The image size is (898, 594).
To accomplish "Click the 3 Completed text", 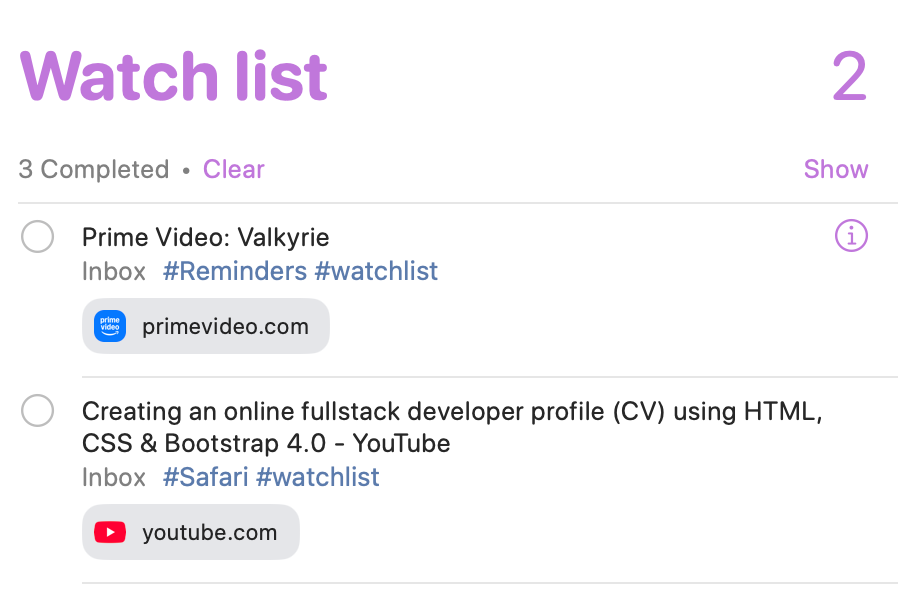I will tap(94, 170).
